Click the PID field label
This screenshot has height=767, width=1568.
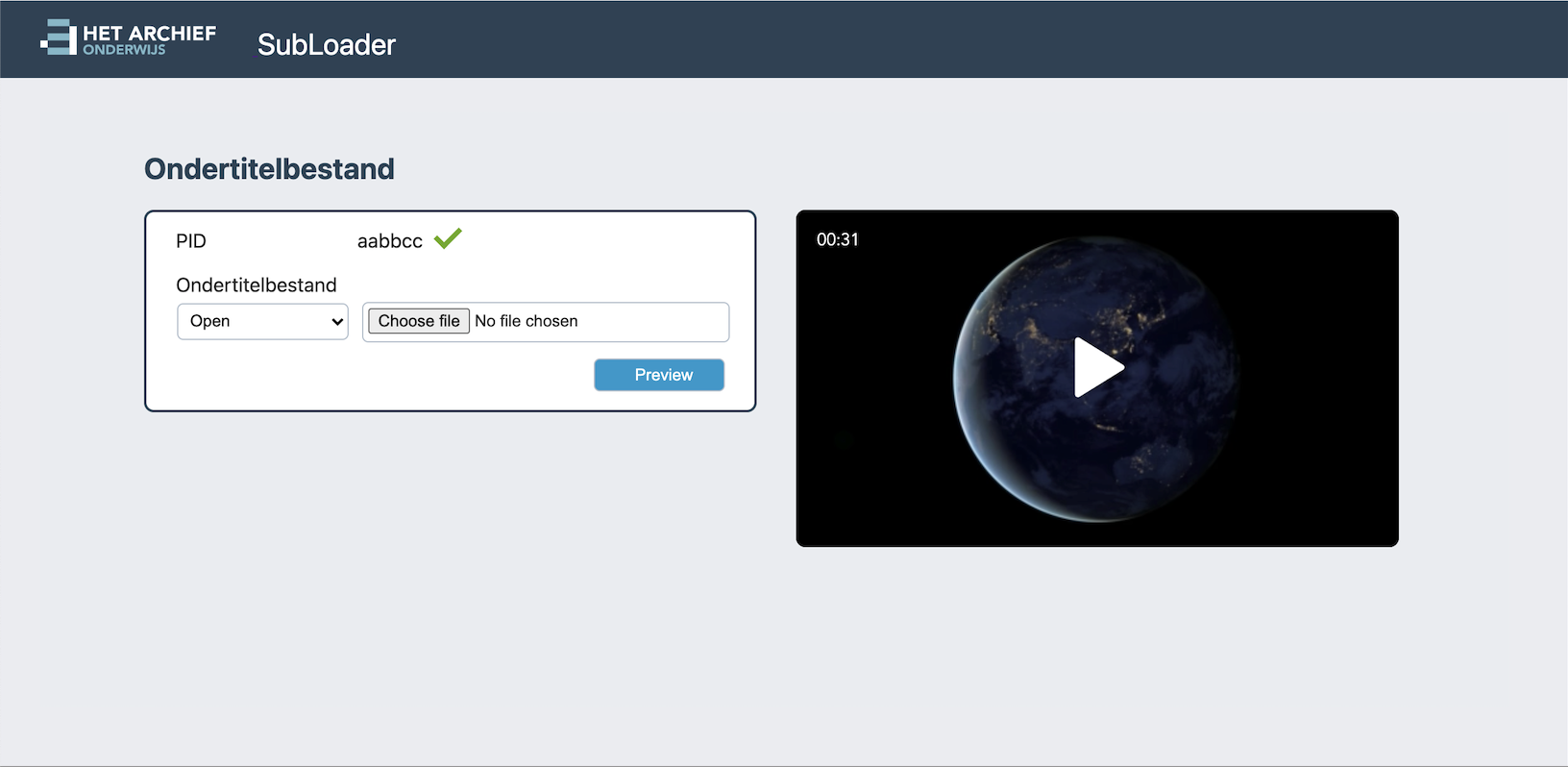coord(191,241)
